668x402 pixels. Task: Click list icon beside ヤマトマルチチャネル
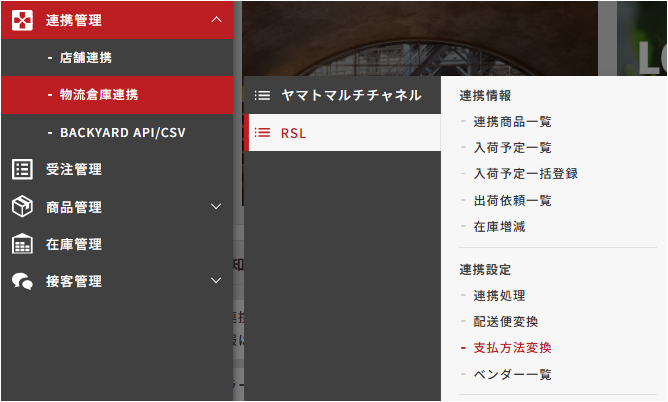262,95
